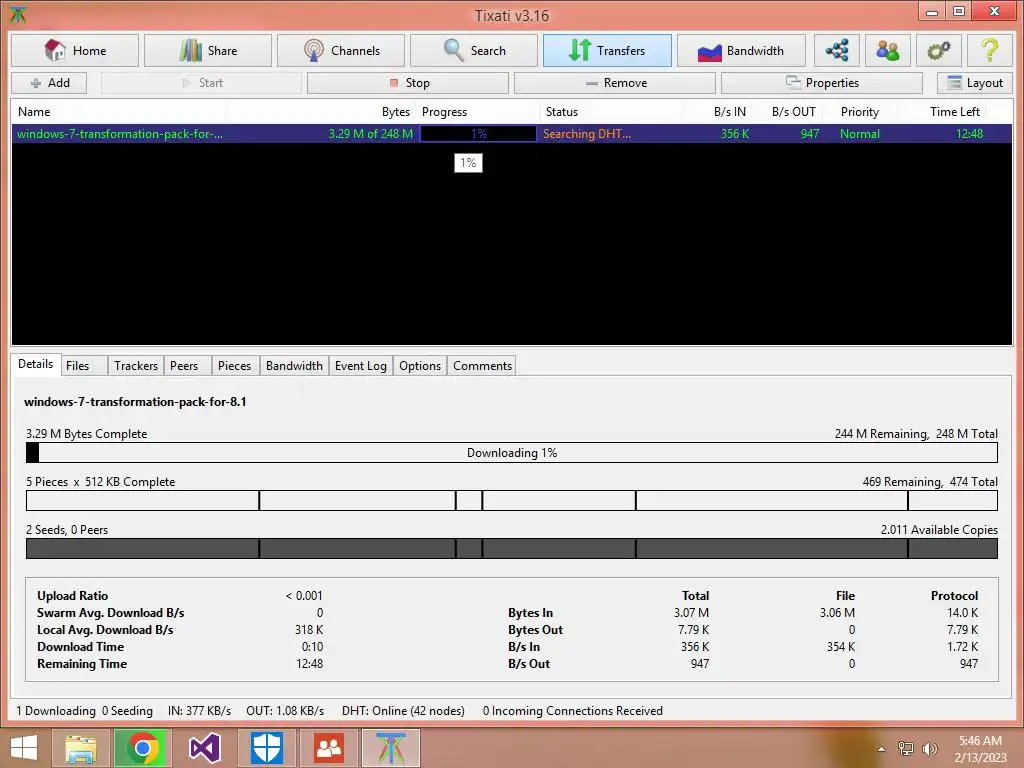1024x768 pixels.
Task: Click the 1% progress bar in transfer row
Action: (478, 134)
